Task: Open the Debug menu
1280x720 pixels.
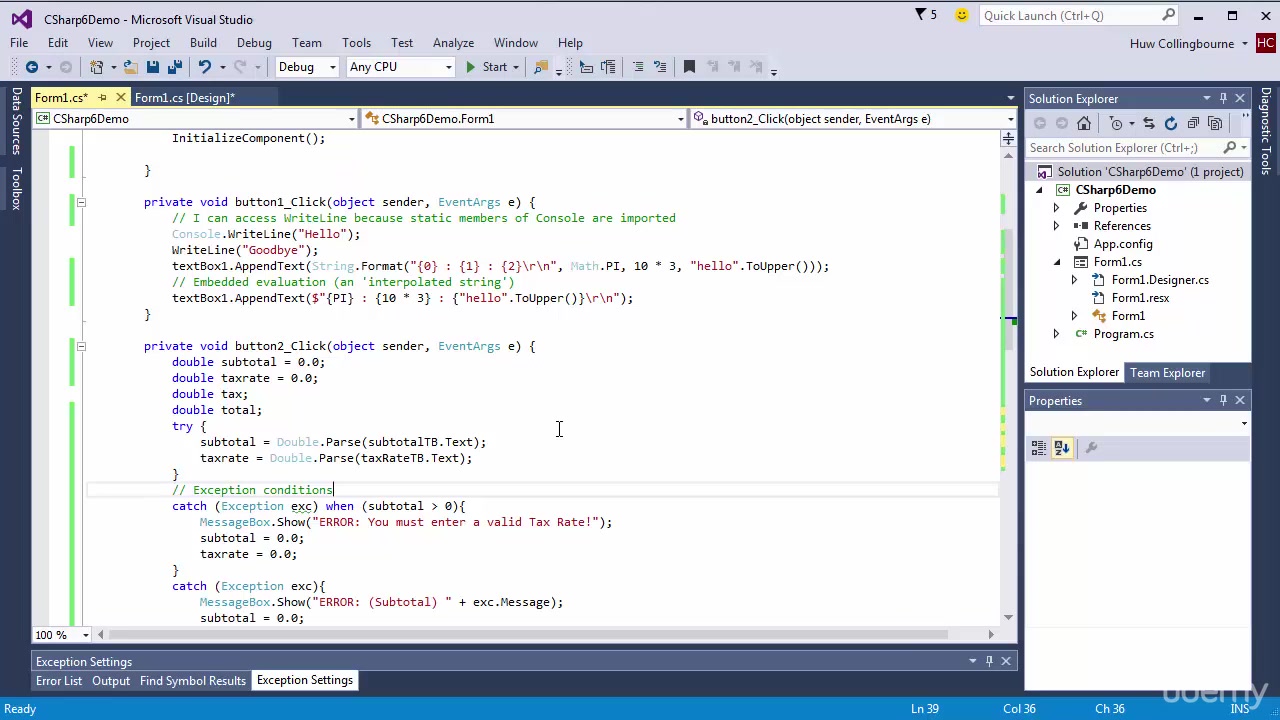Action: coord(254,43)
